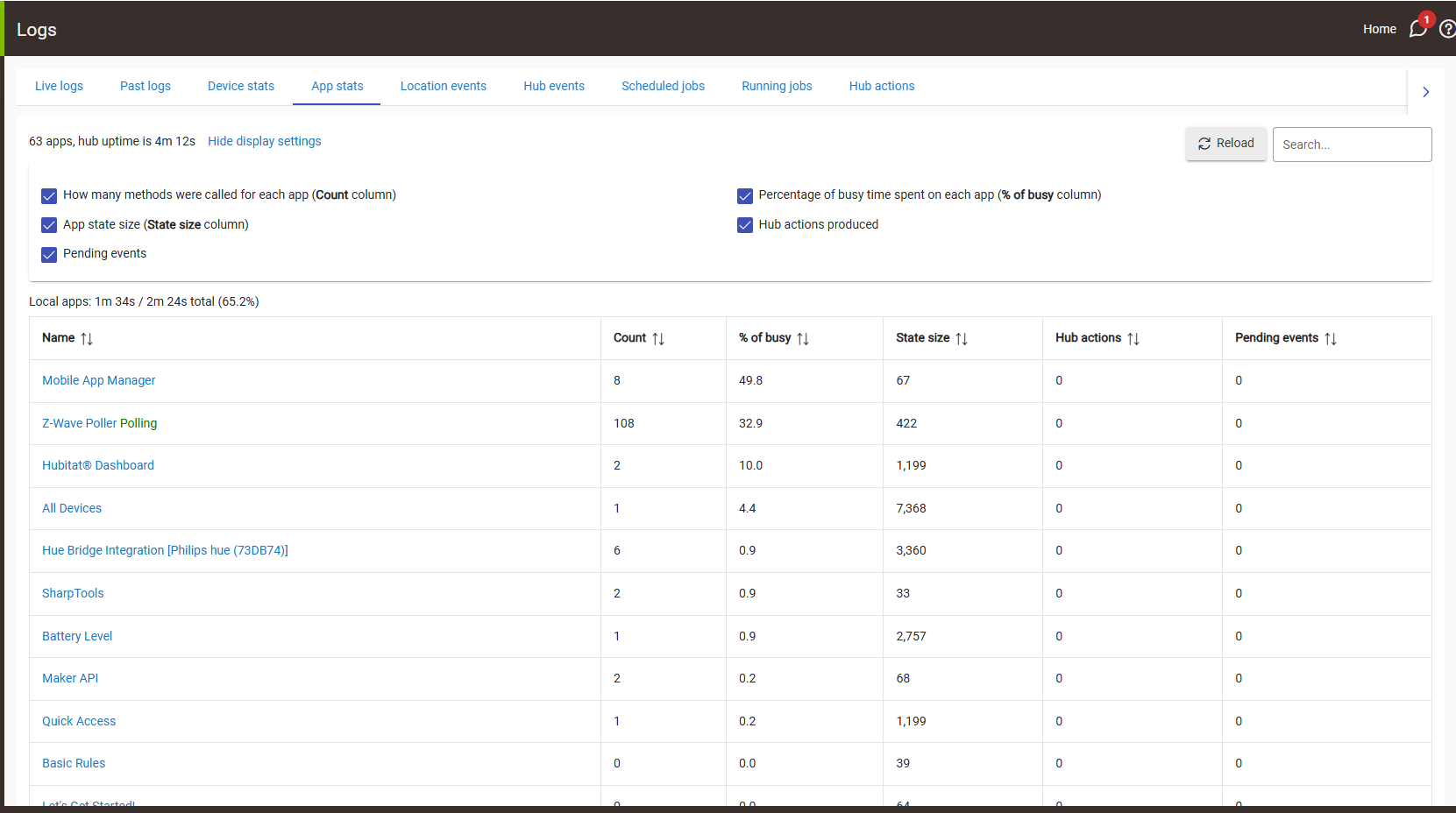
Task: Open the Mobile App Manager link
Action: click(98, 380)
